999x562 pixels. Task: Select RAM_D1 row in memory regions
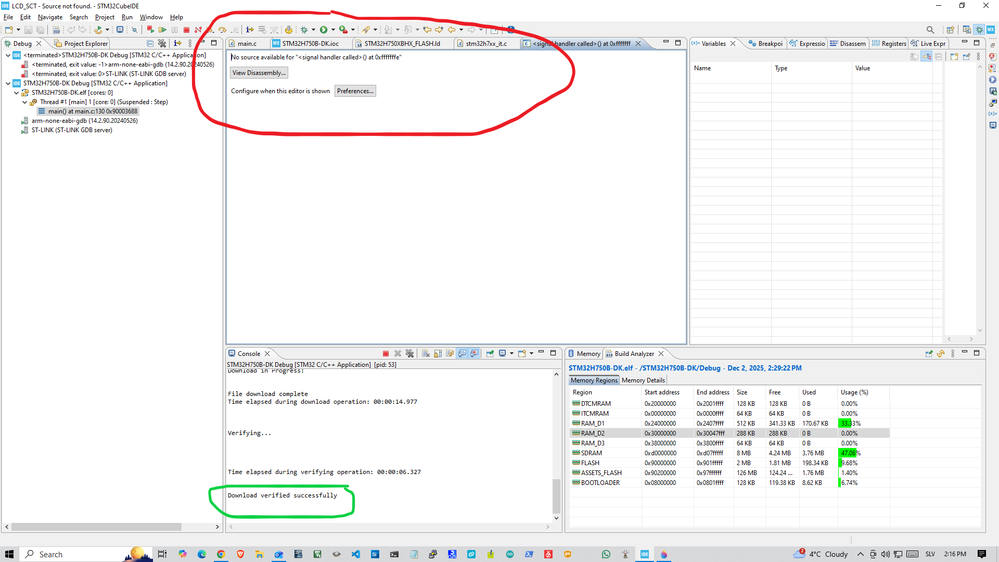(x=729, y=423)
